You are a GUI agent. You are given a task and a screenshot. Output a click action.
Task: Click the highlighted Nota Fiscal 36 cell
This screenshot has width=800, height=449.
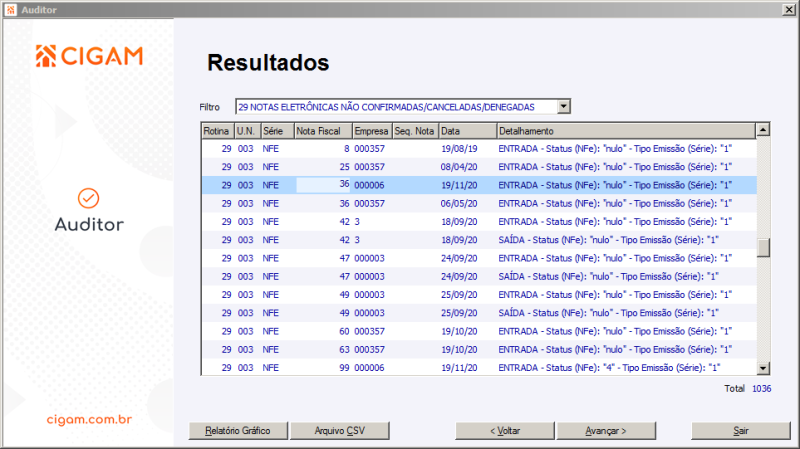[323, 185]
